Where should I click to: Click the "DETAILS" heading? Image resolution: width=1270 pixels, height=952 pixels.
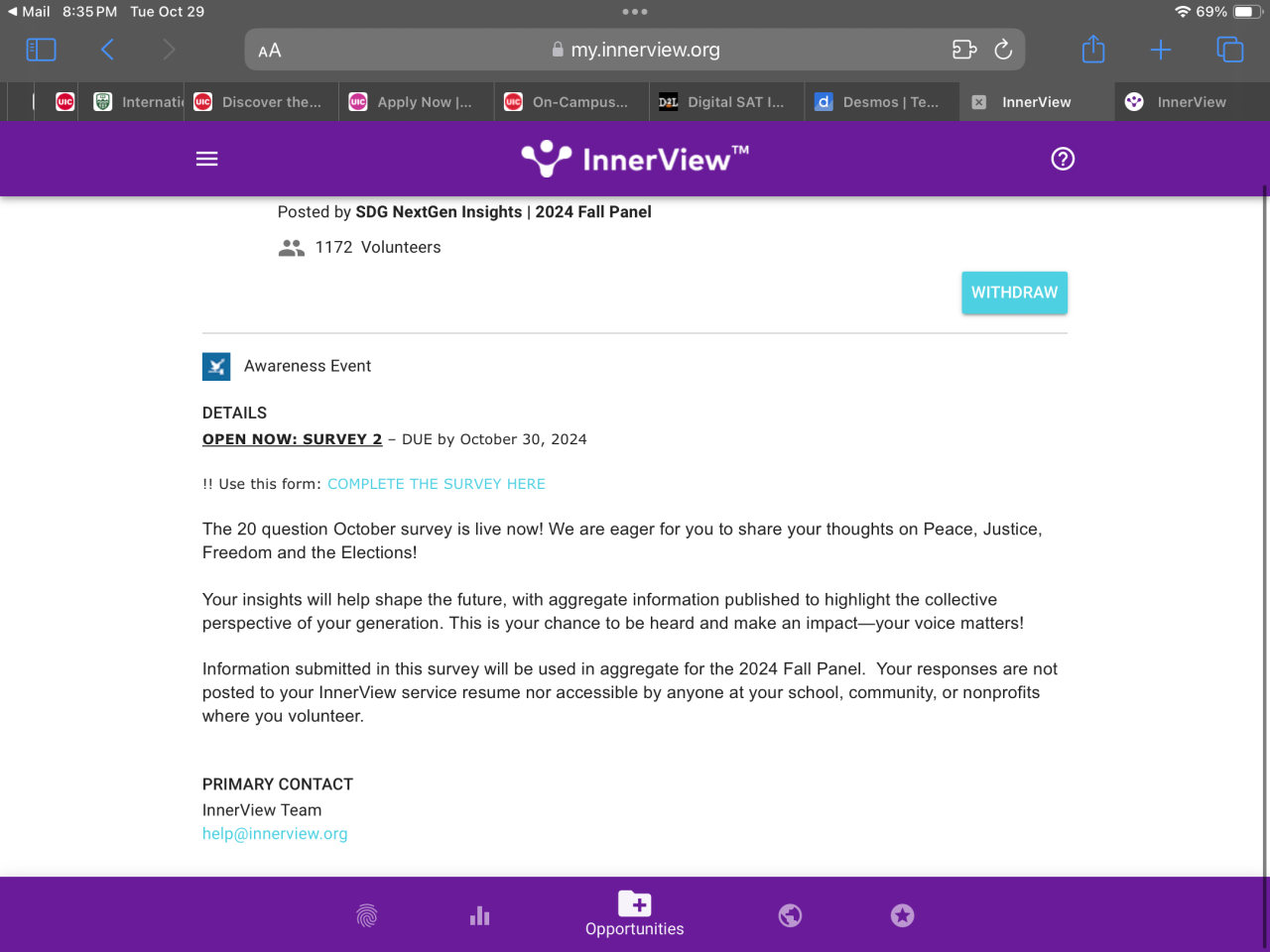234,414
